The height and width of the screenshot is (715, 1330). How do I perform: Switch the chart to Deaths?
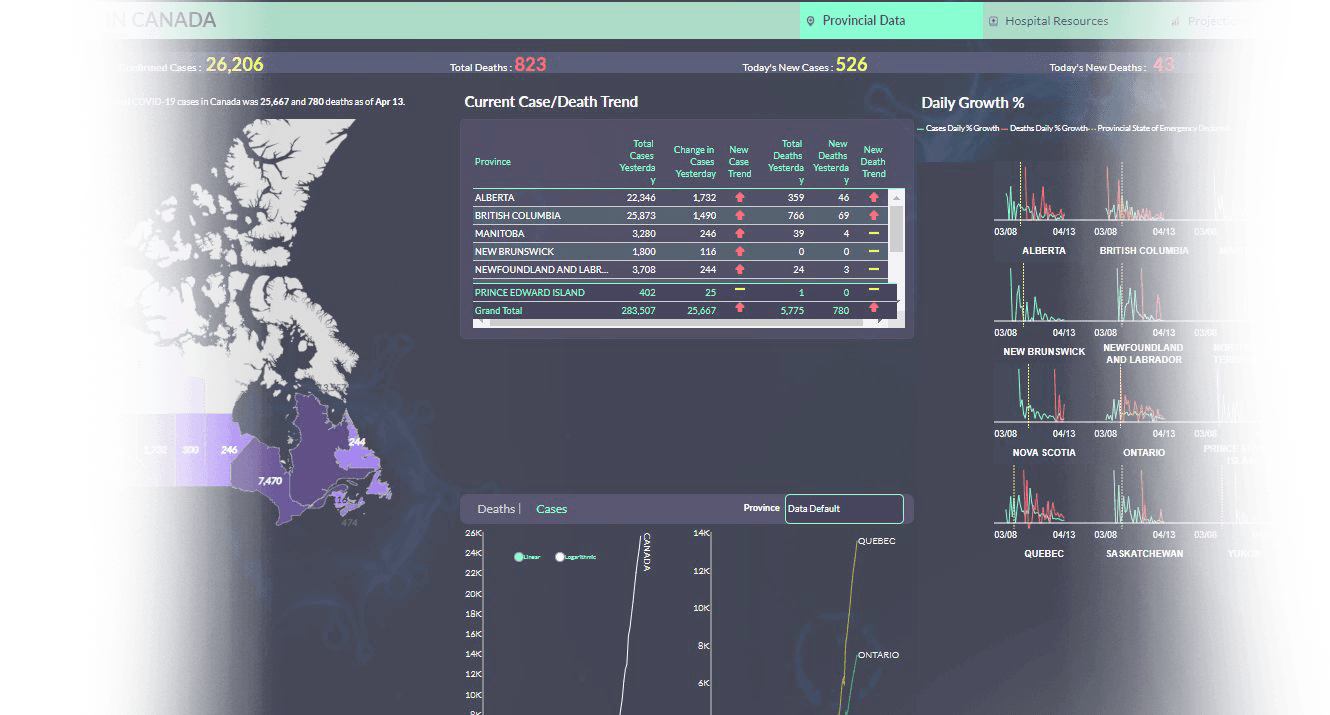click(496, 509)
